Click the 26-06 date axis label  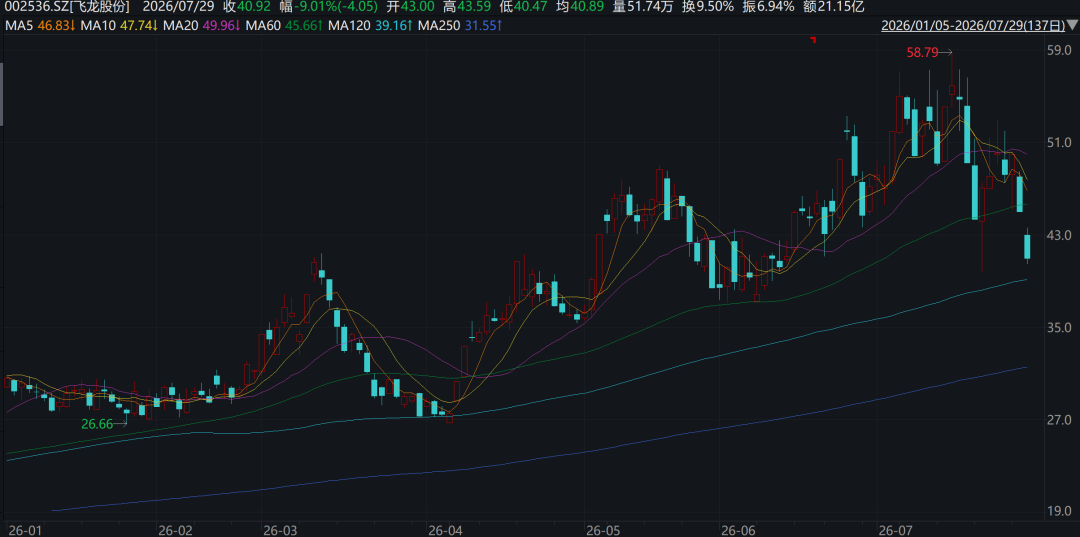tap(736, 531)
